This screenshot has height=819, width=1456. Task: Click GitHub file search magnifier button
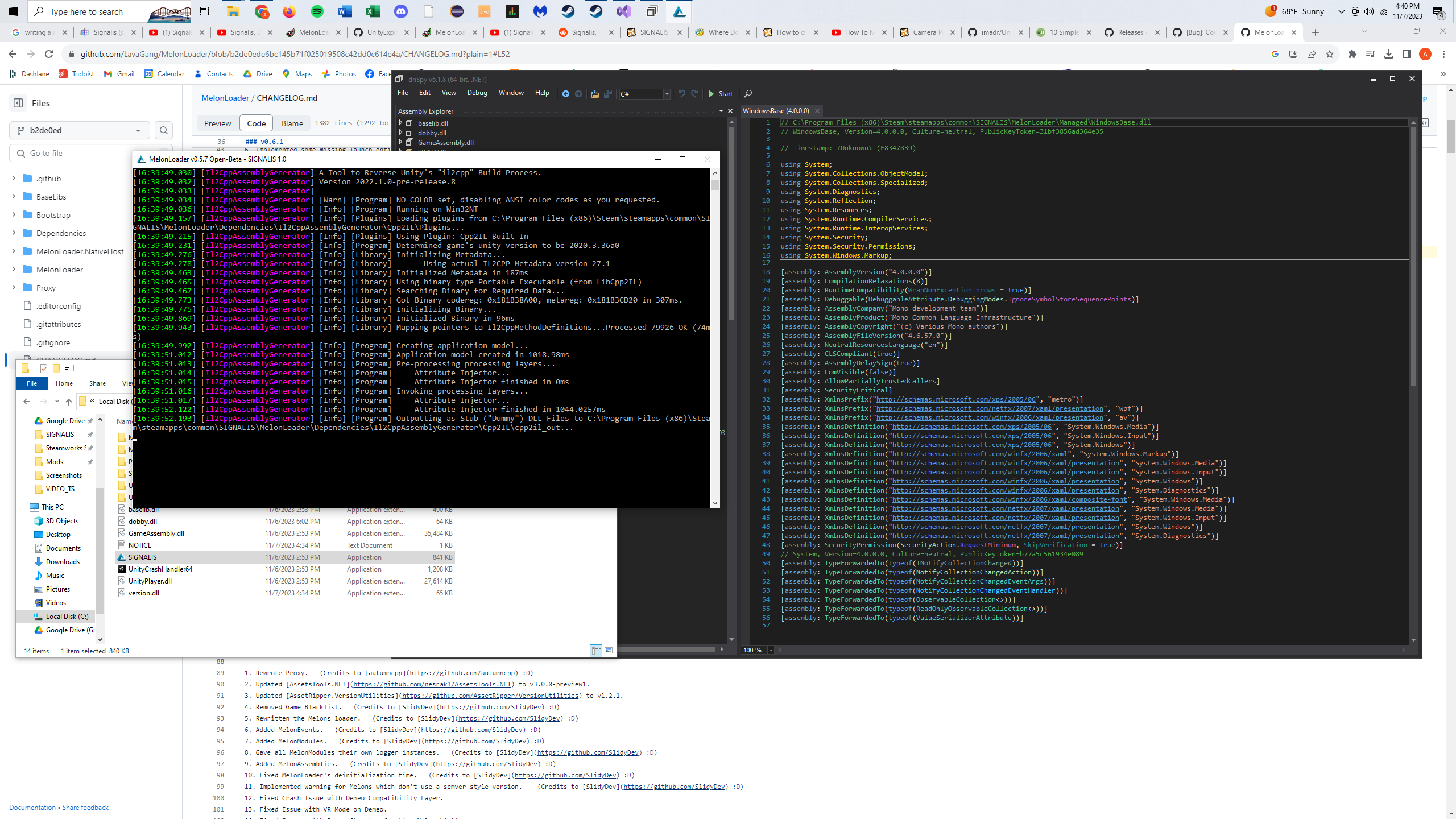point(164,130)
